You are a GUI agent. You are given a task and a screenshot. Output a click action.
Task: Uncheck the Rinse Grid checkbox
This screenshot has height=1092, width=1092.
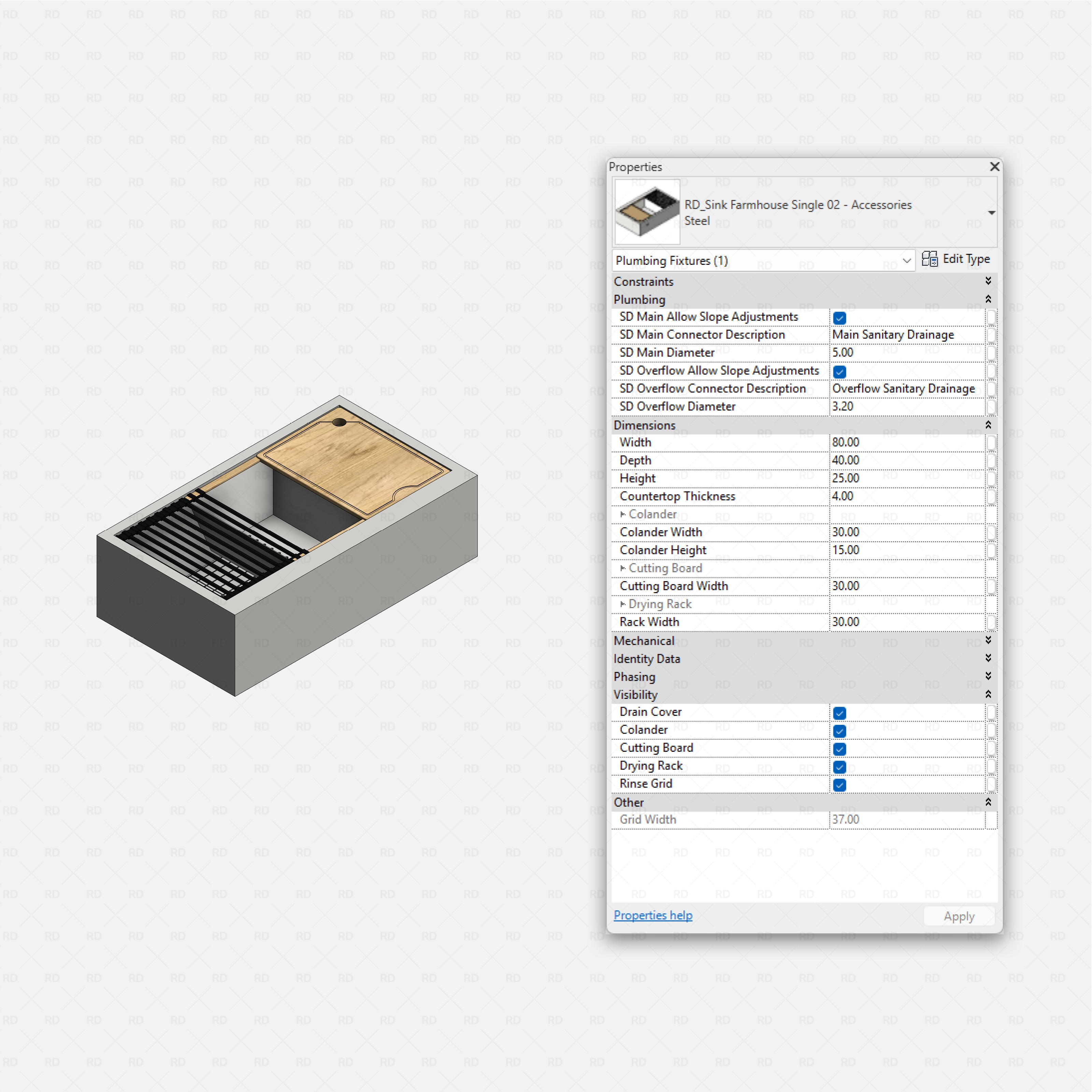[x=839, y=785]
